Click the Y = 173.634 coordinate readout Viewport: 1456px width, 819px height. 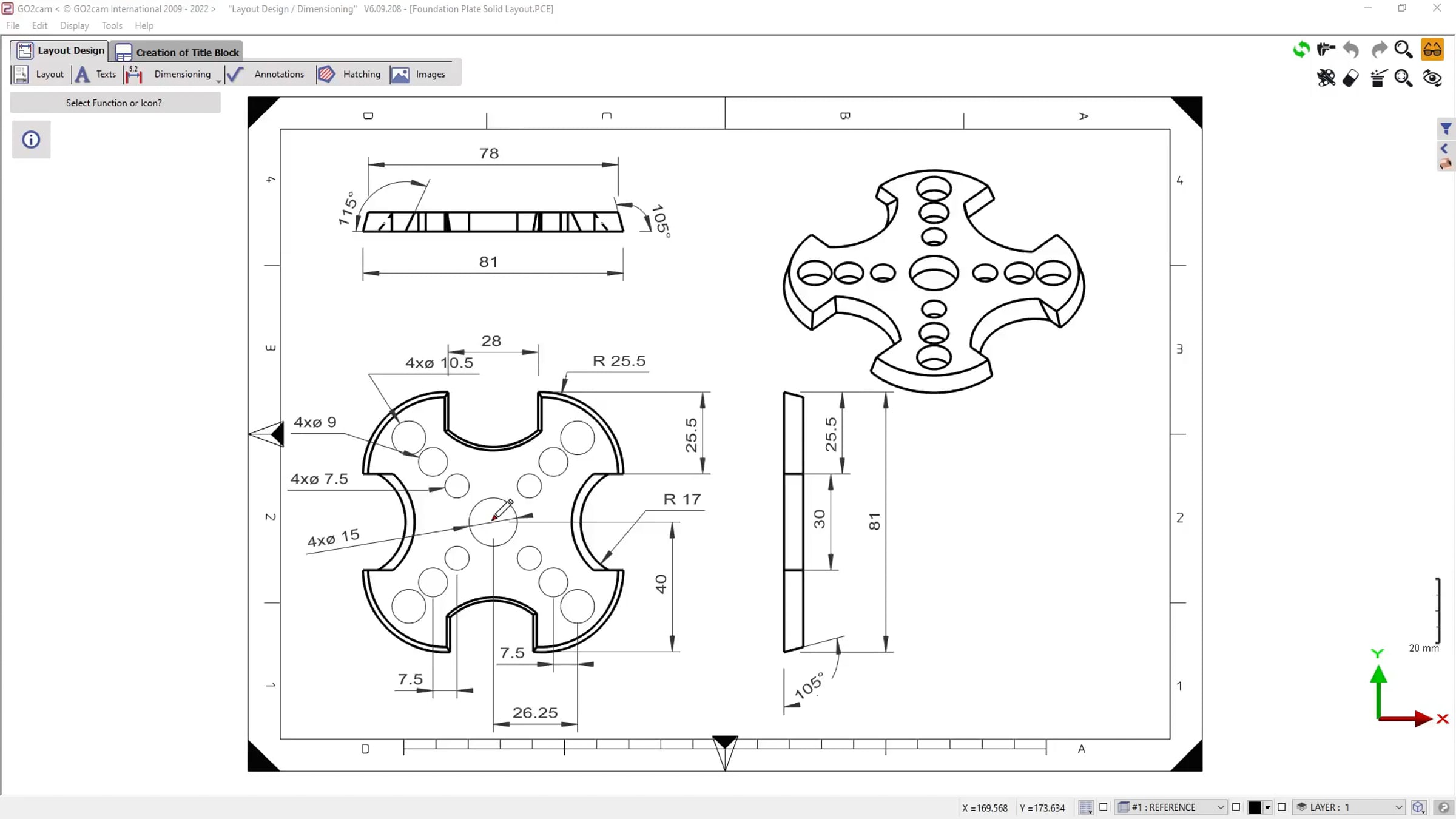tap(1042, 807)
